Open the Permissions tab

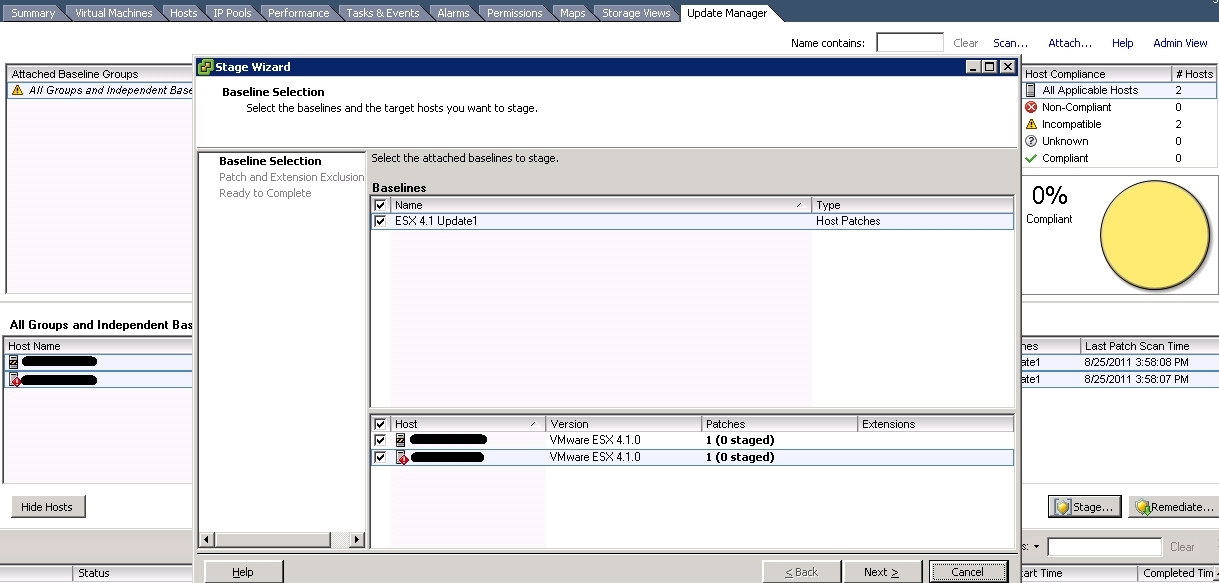tap(515, 13)
